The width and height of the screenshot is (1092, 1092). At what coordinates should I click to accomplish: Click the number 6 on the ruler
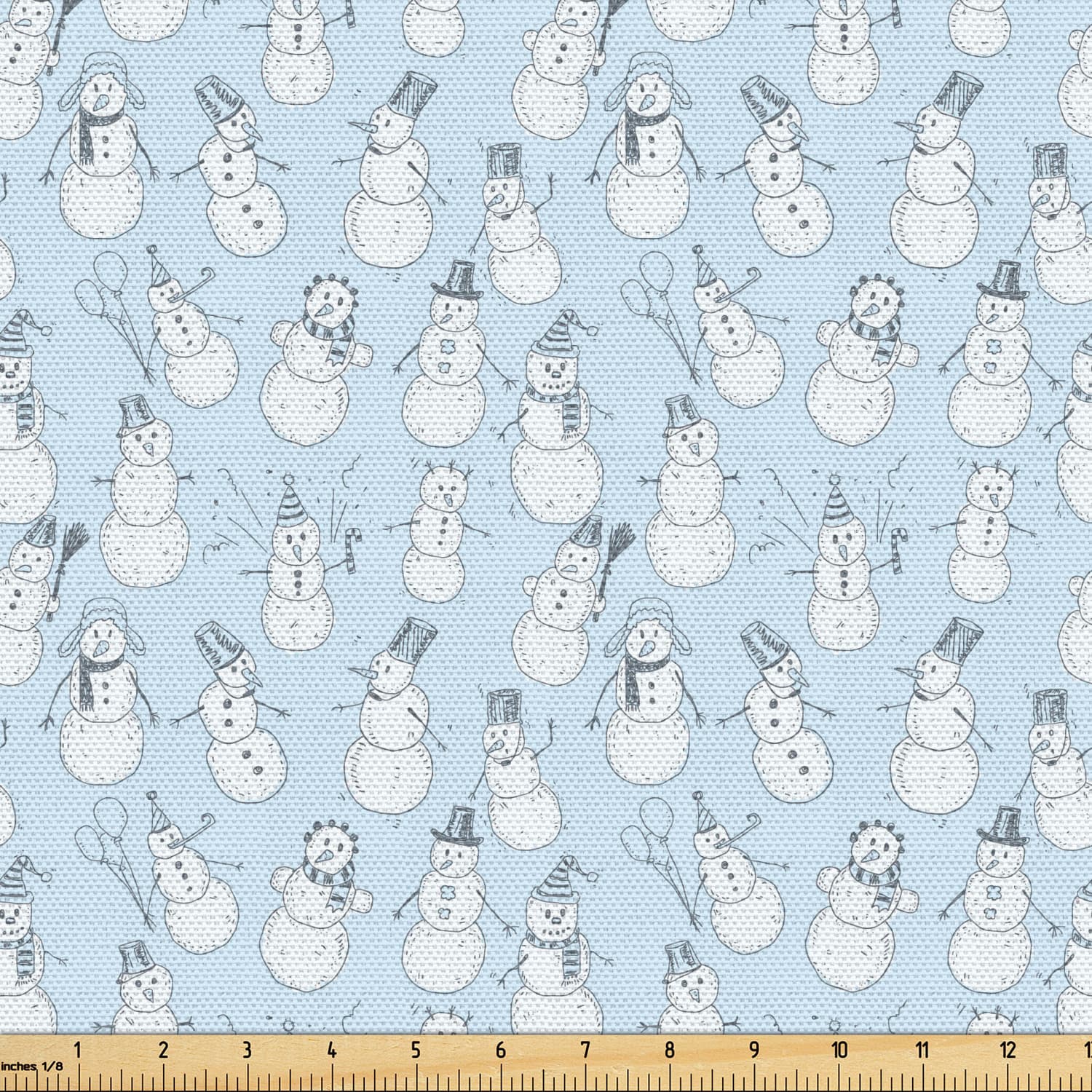click(500, 1050)
